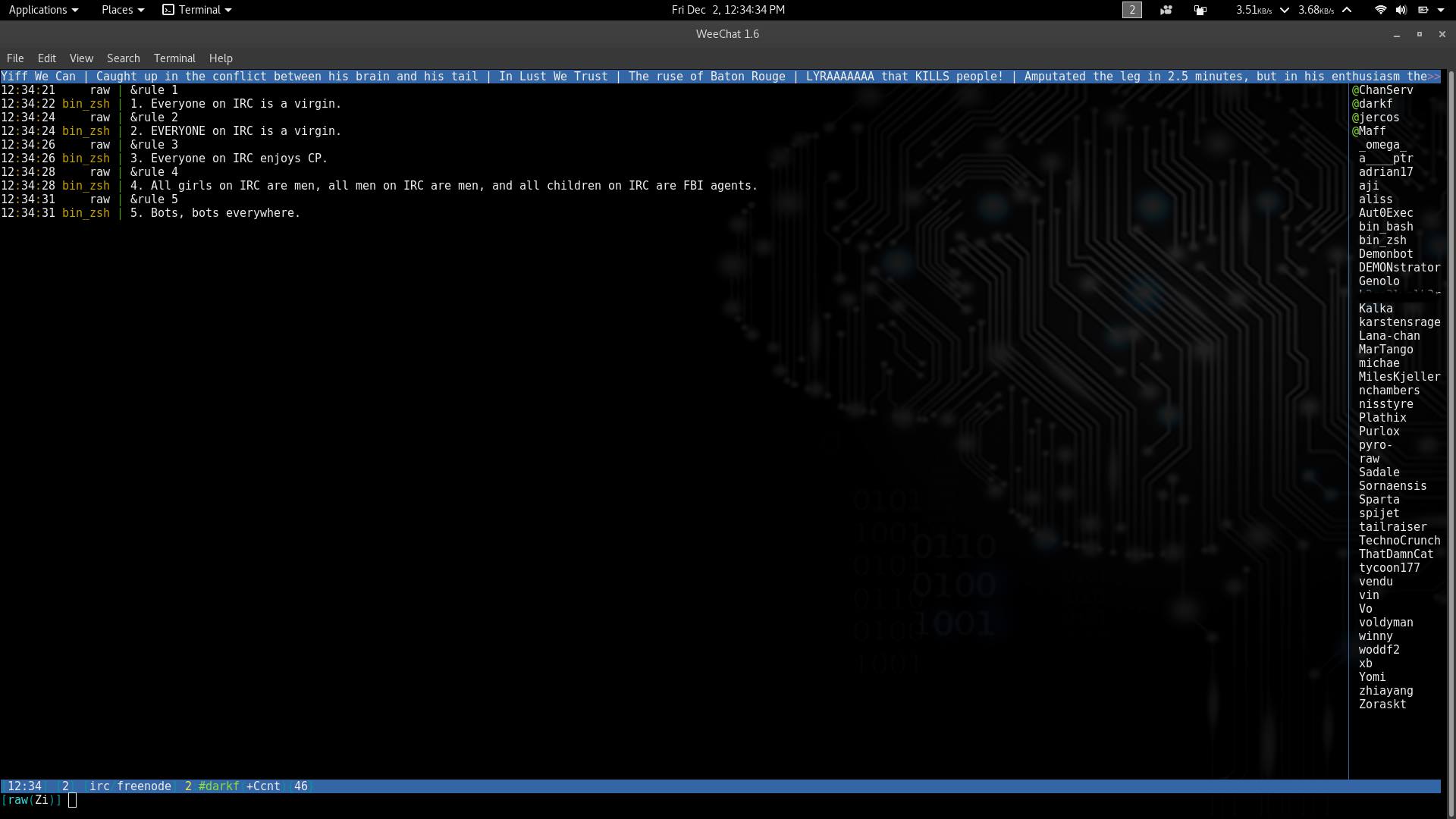Select @ChanServ in nicklist

(x=1382, y=90)
